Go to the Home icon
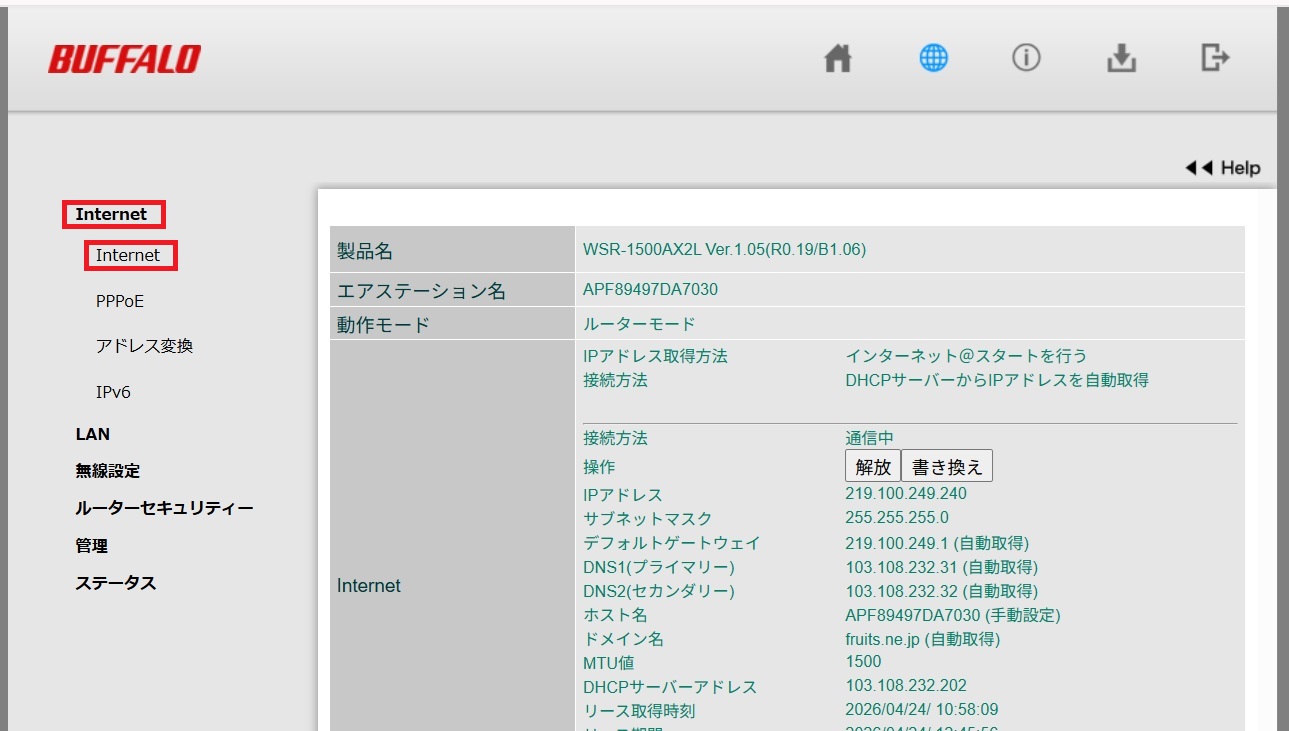 (x=838, y=60)
